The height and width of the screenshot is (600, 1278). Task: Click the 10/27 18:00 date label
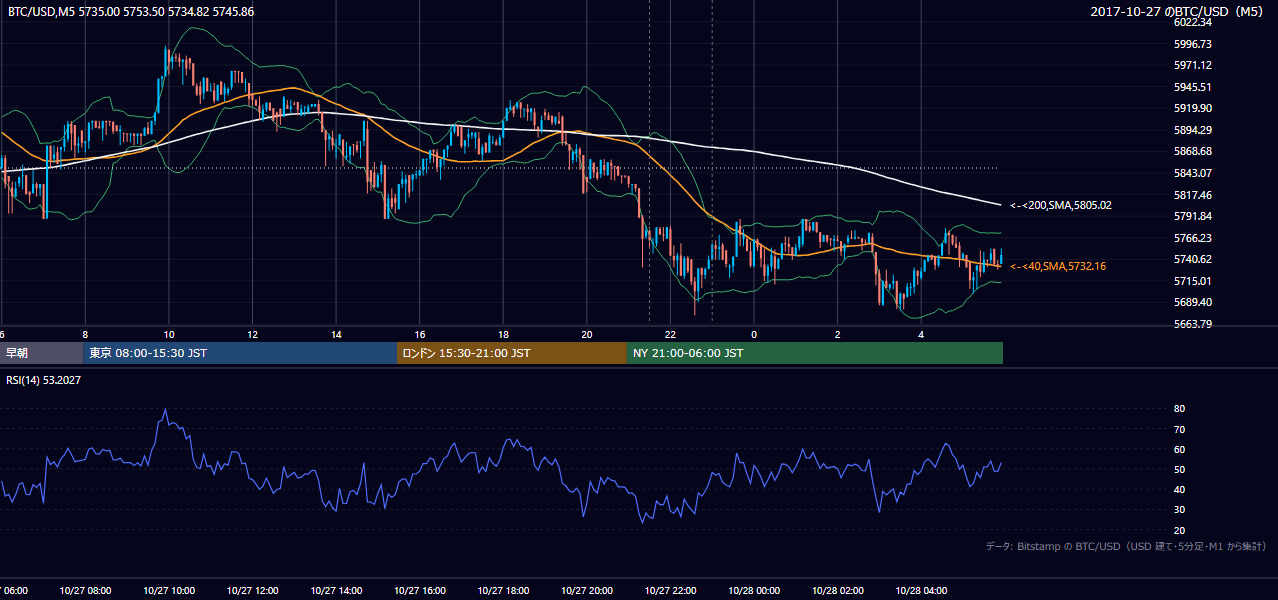(503, 590)
